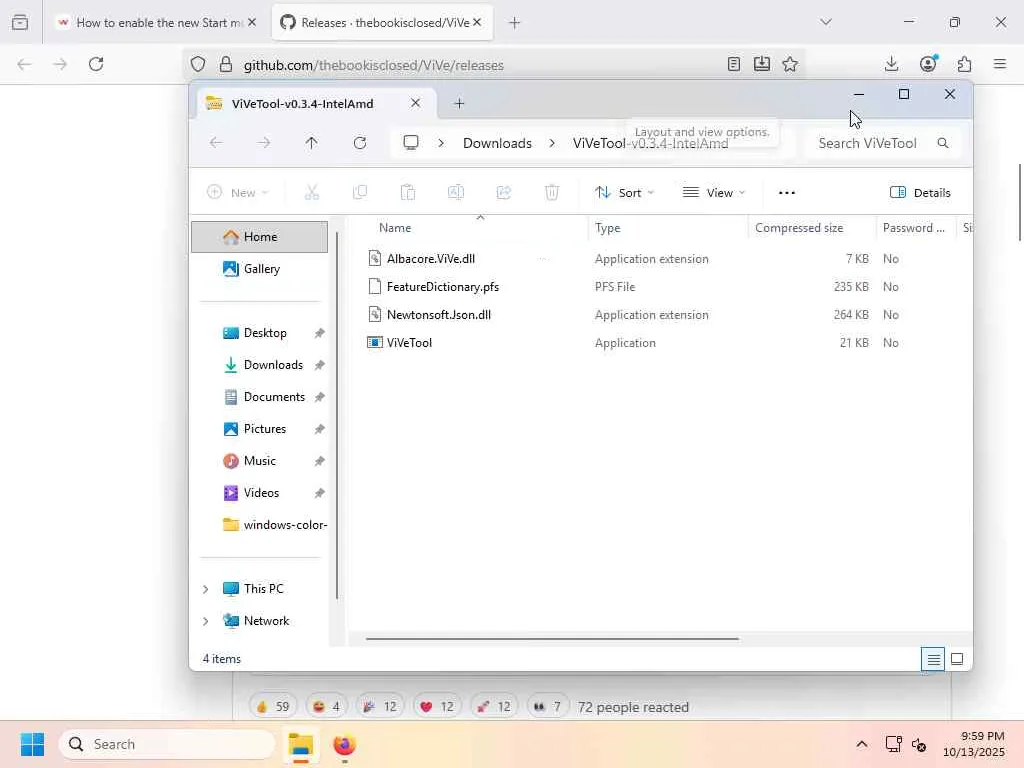Click the horizontal scrollbar in file list
This screenshot has width=1024, height=768.
pyautogui.click(x=552, y=639)
